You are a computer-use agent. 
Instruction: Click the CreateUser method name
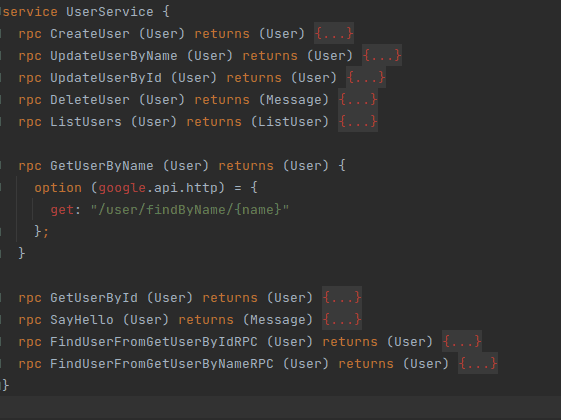pyautogui.click(x=90, y=34)
